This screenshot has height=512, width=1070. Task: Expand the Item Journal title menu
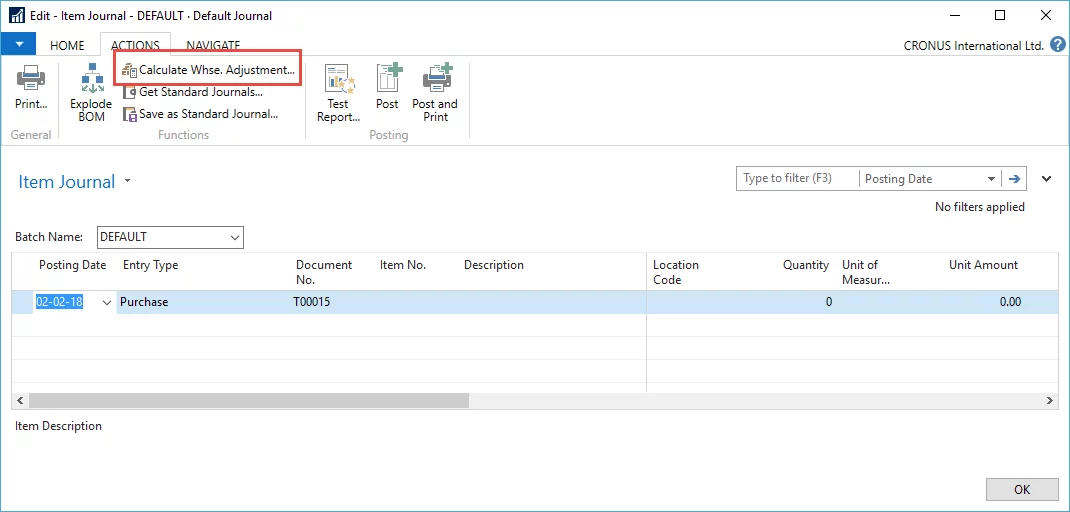tap(127, 182)
